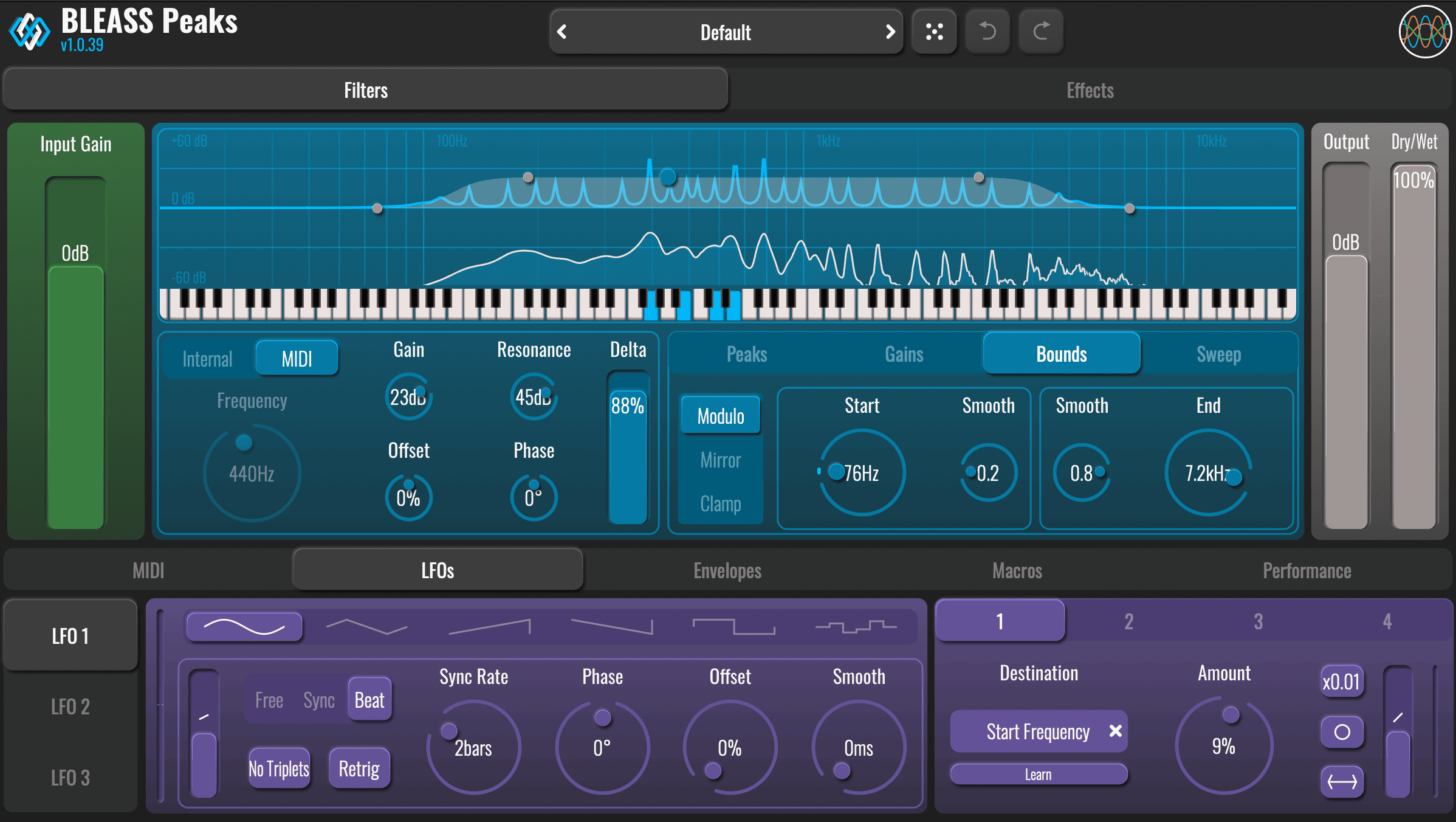The image size is (1456, 822).
Task: Click the undo arrow icon
Action: 987,32
